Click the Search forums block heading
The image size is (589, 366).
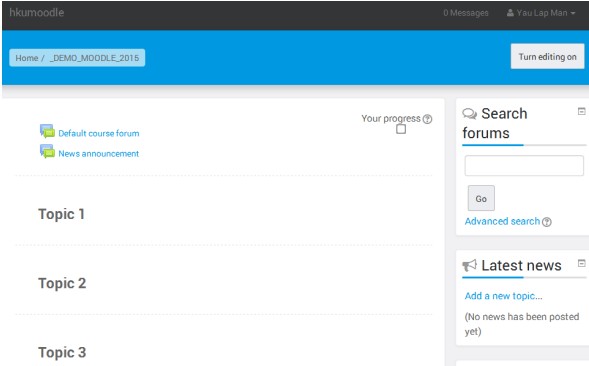[x=495, y=123]
